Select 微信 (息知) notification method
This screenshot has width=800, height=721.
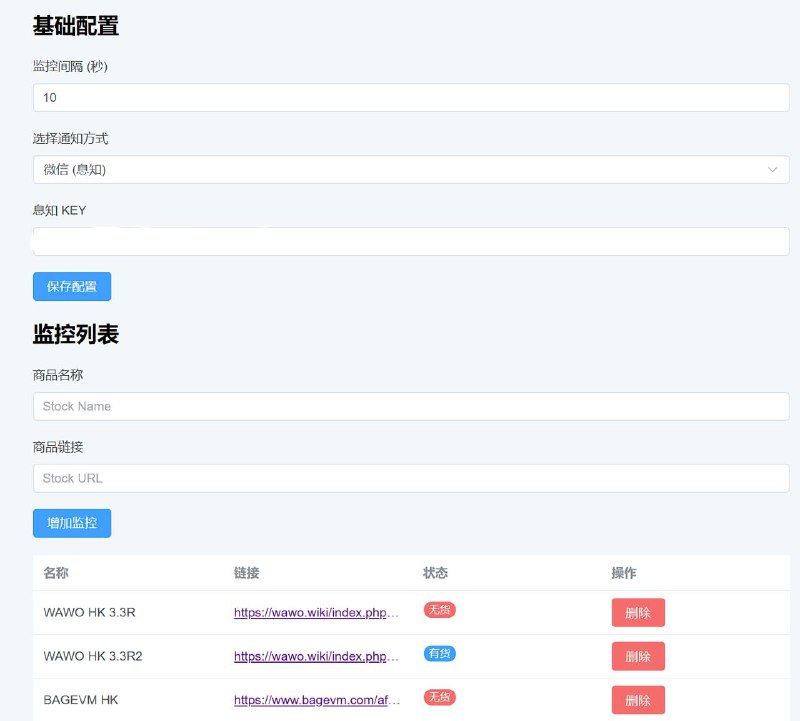410,169
